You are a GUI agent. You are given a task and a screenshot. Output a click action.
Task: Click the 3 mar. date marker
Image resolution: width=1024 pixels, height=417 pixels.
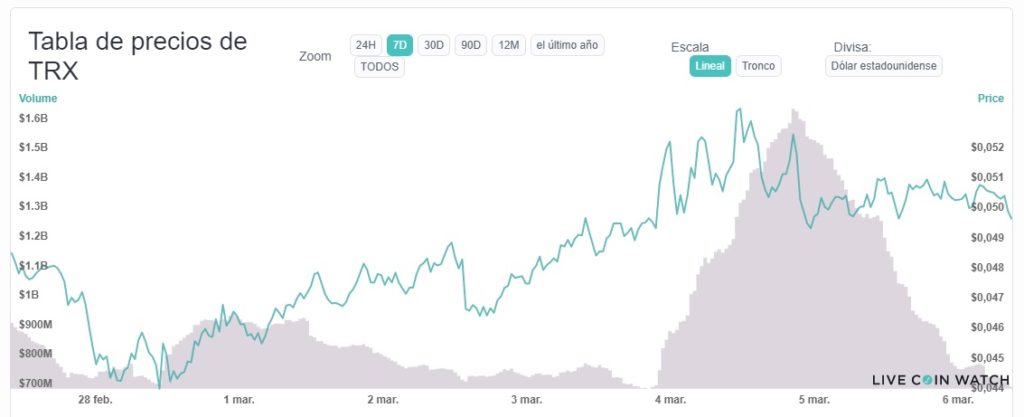point(526,400)
